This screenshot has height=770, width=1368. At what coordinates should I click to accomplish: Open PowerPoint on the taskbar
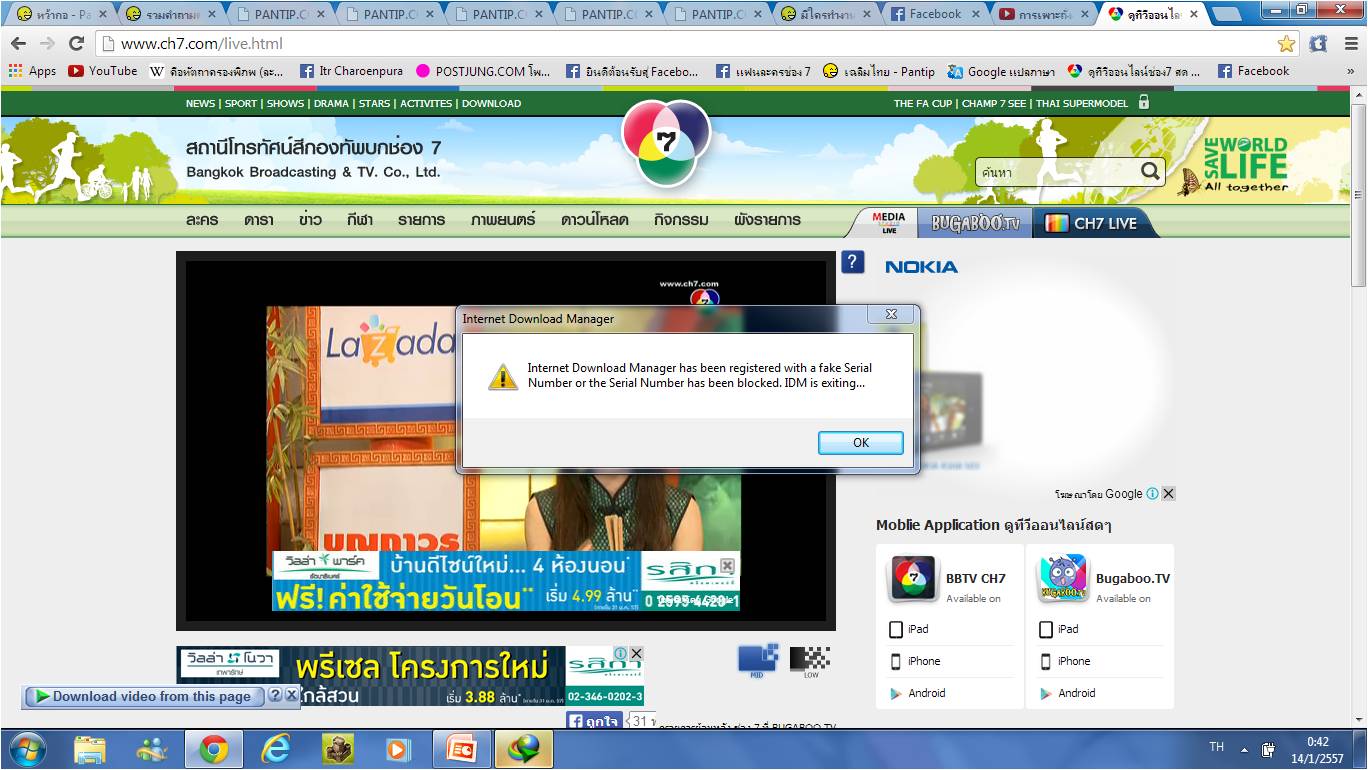pos(460,749)
